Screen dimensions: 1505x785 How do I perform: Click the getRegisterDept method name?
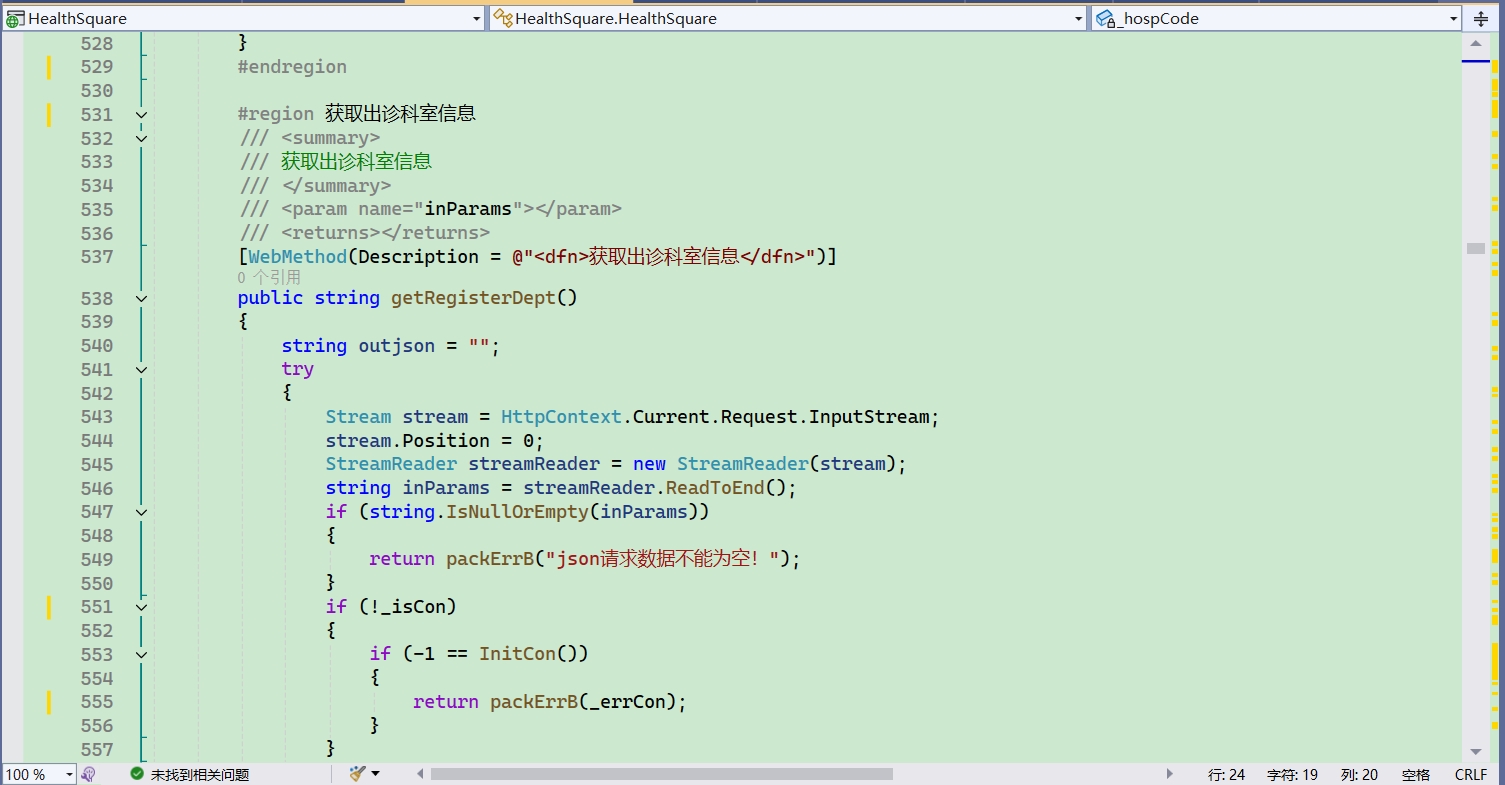[474, 298]
